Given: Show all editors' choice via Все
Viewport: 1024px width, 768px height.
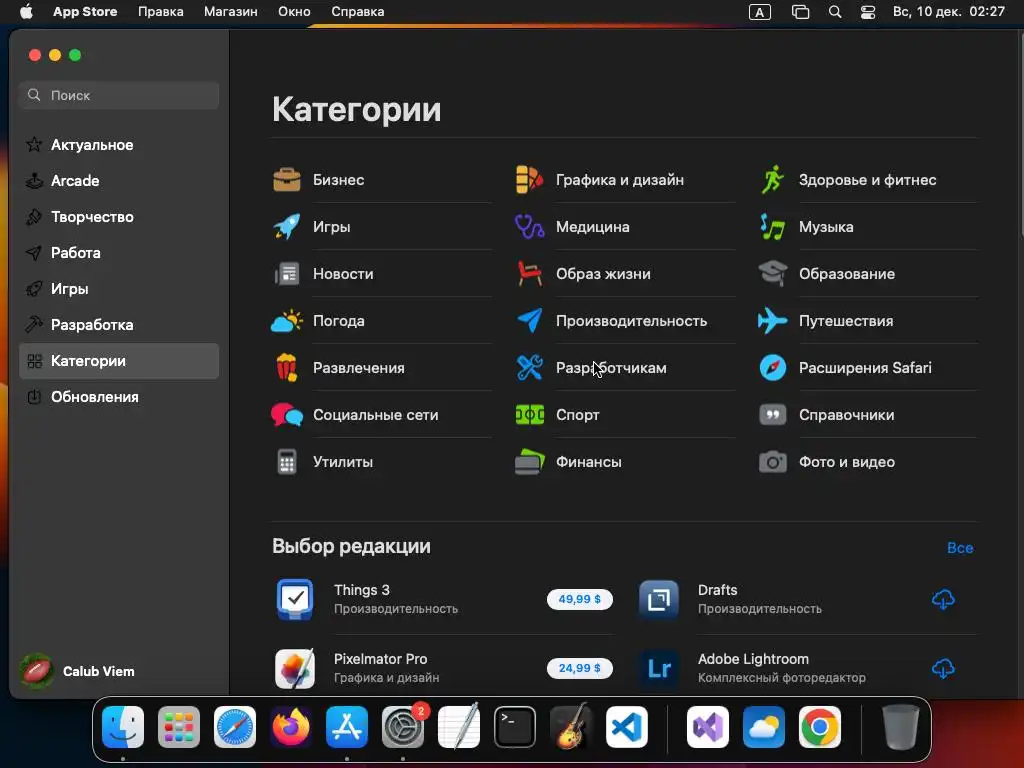Looking at the screenshot, I should point(960,548).
